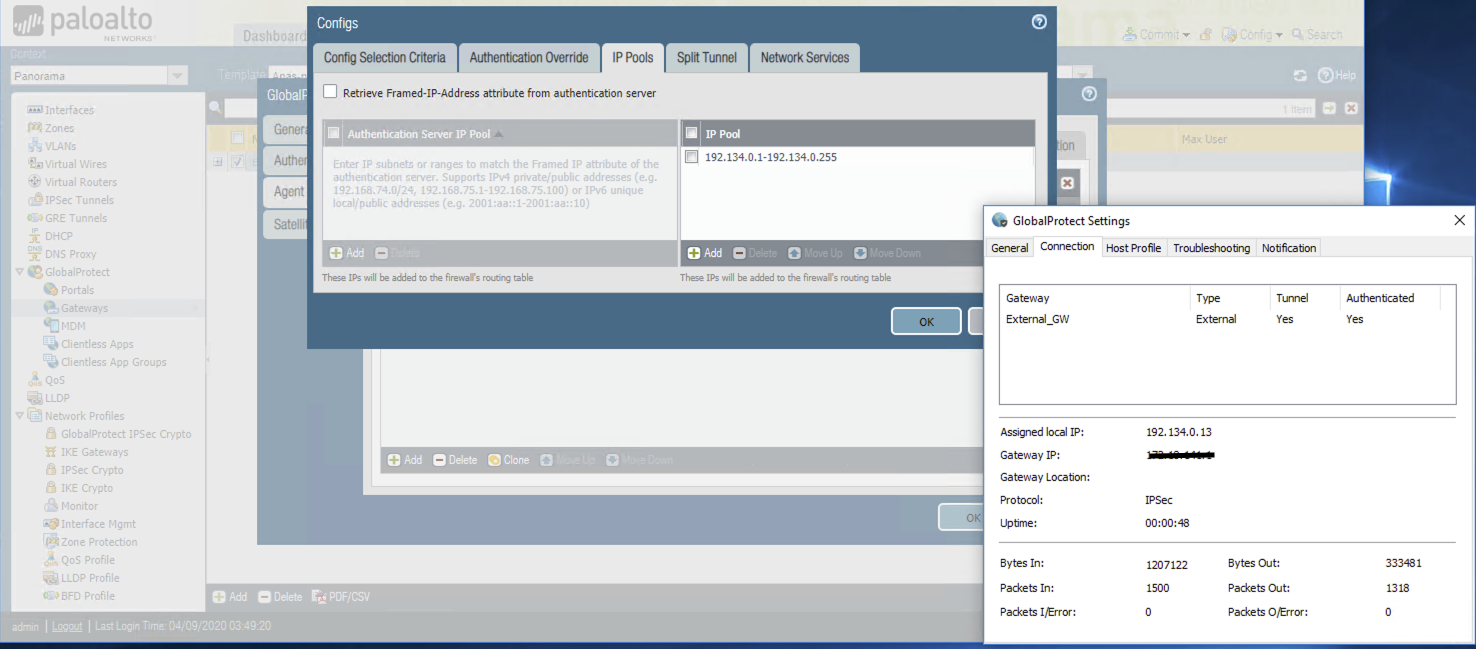
Task: Click the Configs dialog help icon
Action: [1039, 22]
